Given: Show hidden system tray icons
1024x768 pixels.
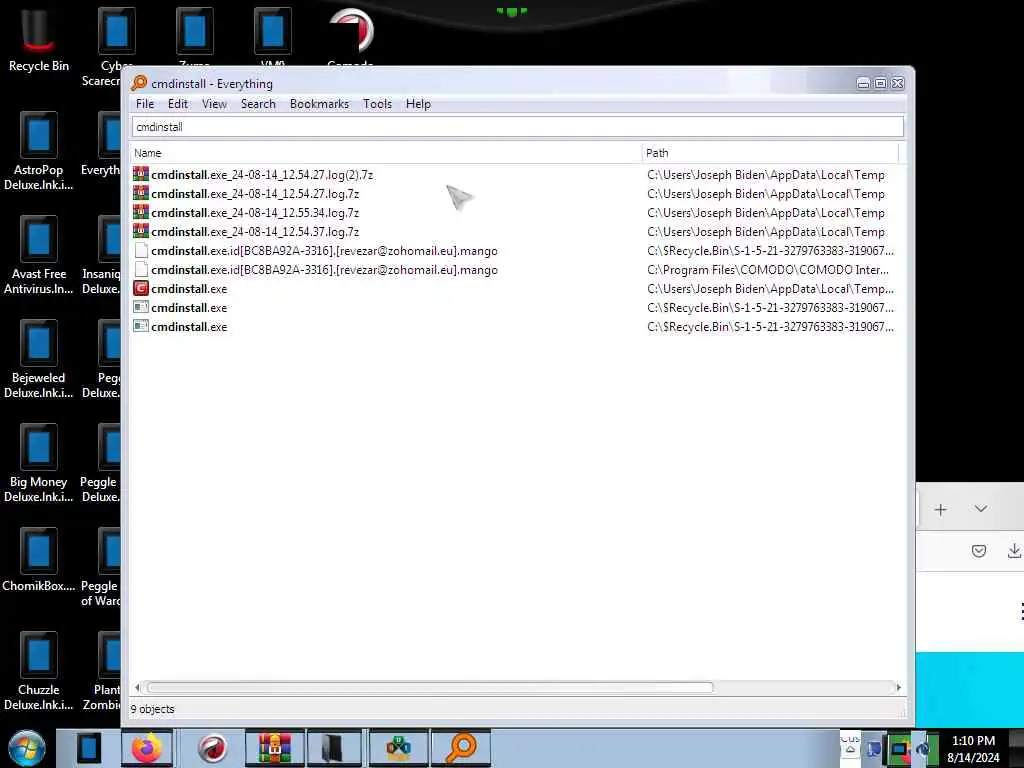Looking at the screenshot, I should [850, 750].
